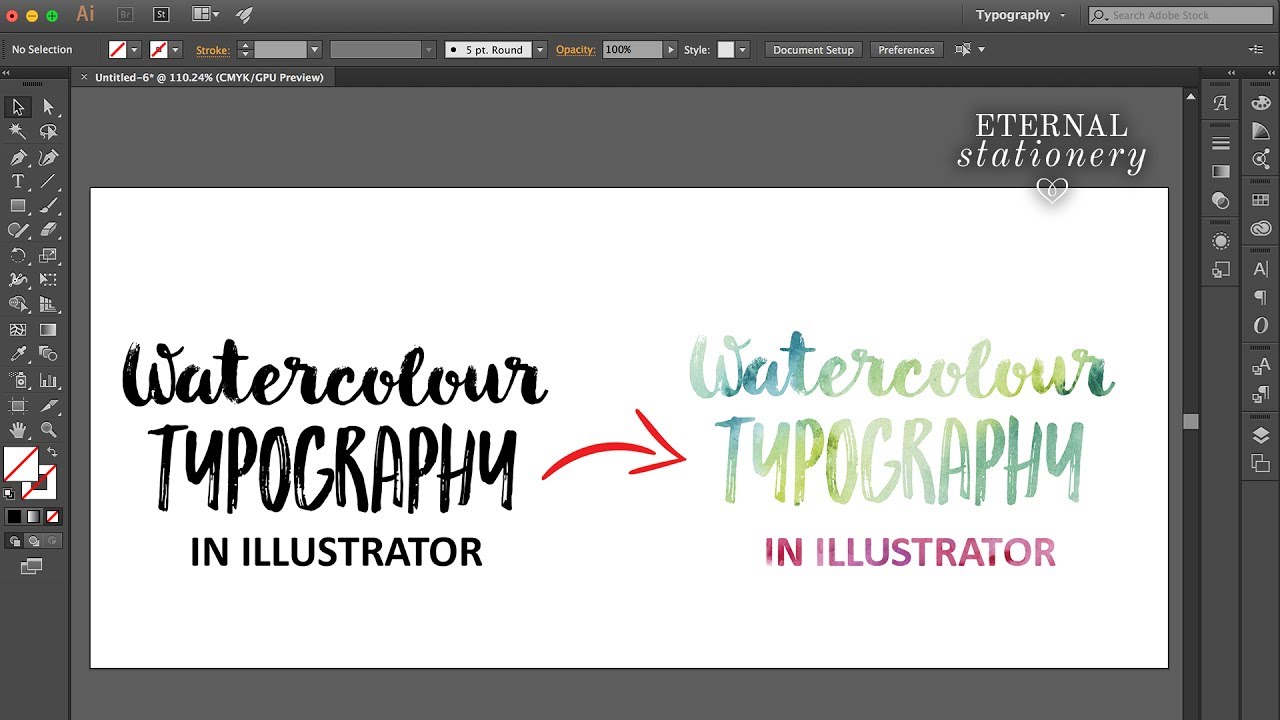This screenshot has width=1280, height=720.
Task: Click the Document Setup button
Action: click(x=813, y=49)
